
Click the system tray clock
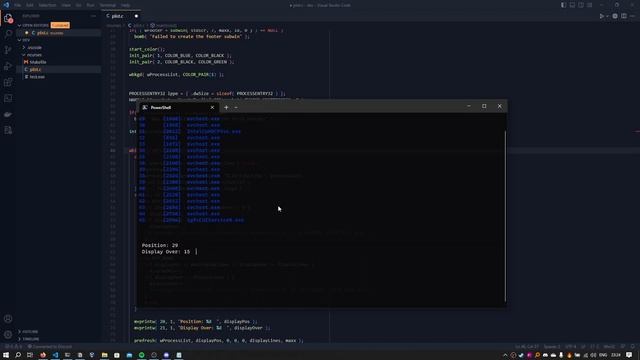tap(616, 355)
